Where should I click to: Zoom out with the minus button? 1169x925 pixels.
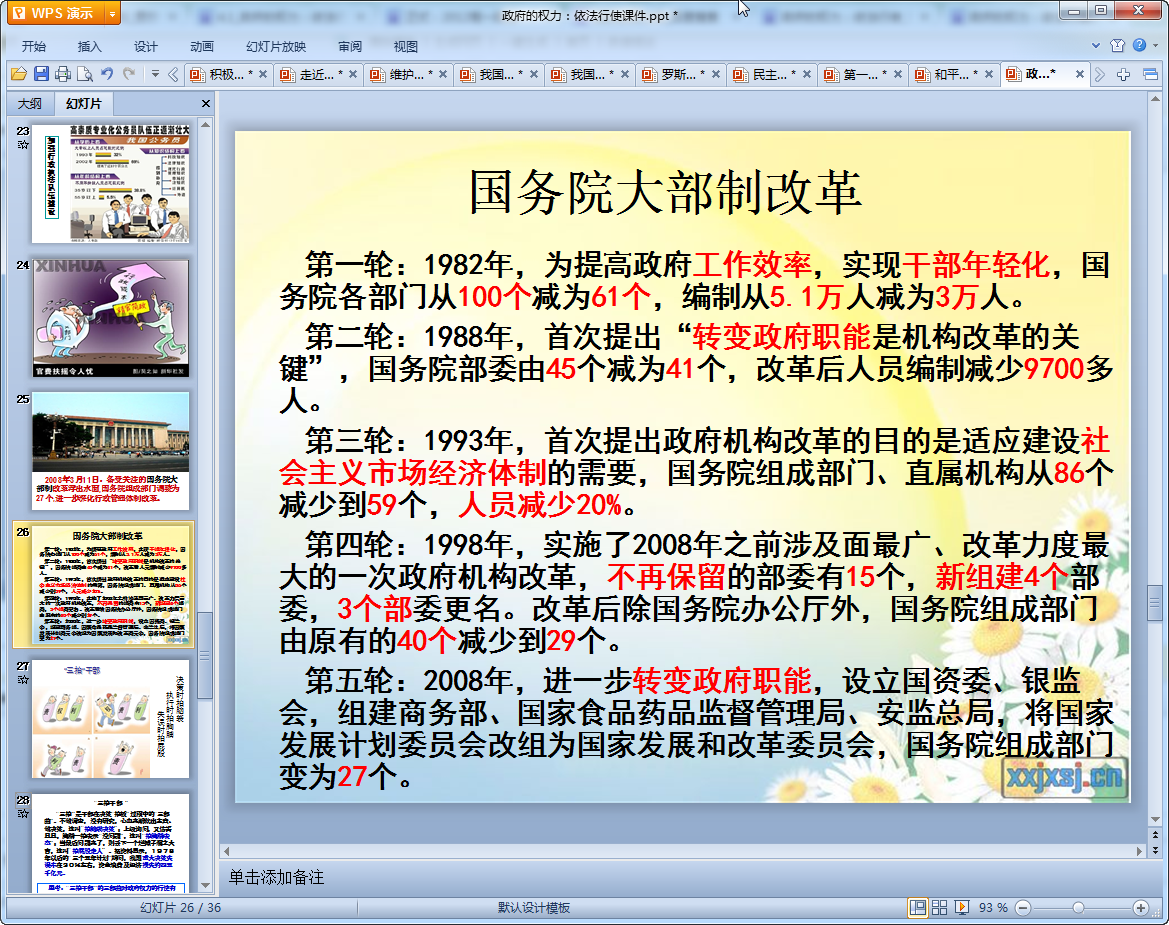point(1023,908)
